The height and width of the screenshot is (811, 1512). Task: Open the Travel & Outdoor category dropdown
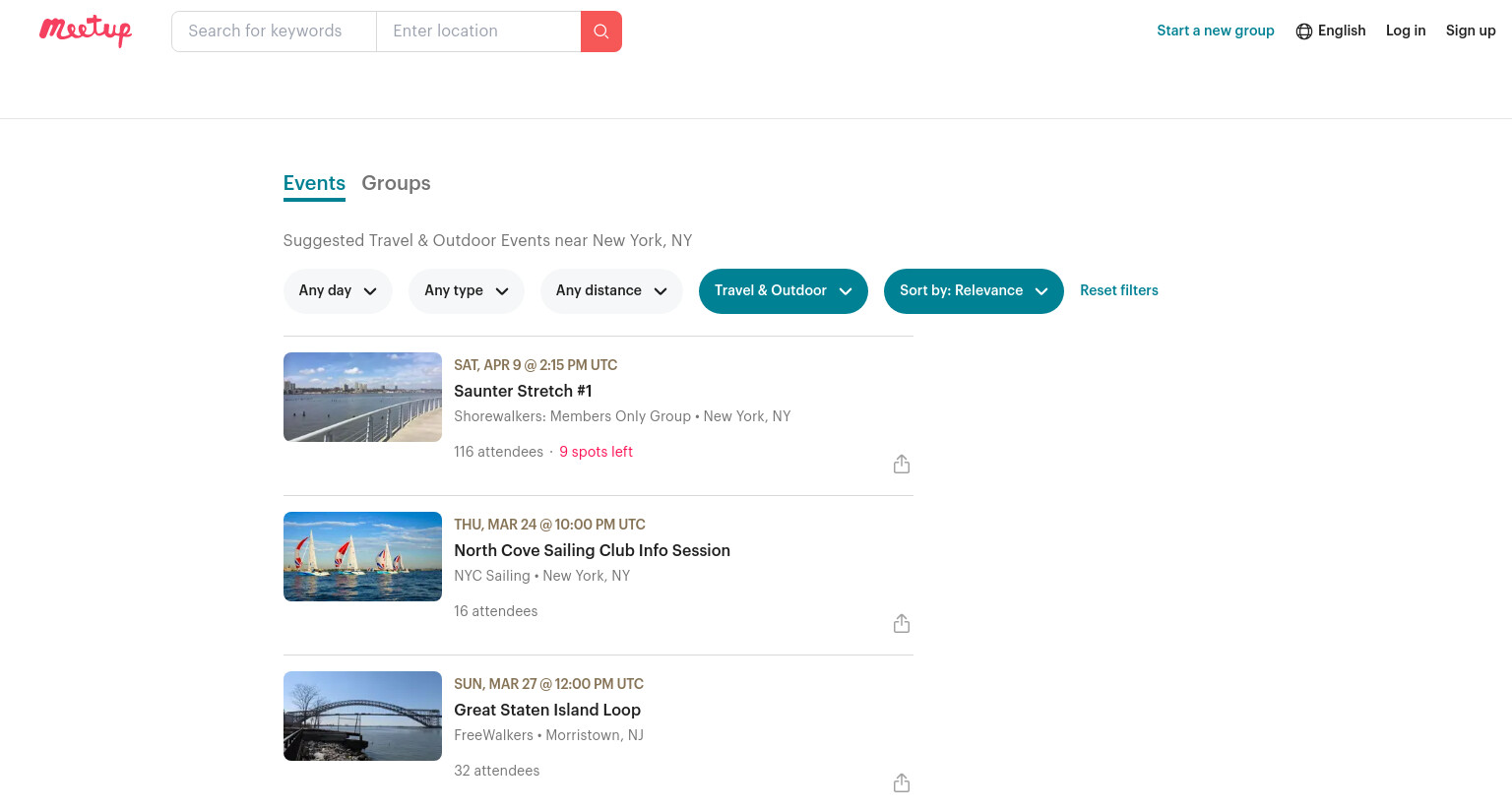click(784, 291)
